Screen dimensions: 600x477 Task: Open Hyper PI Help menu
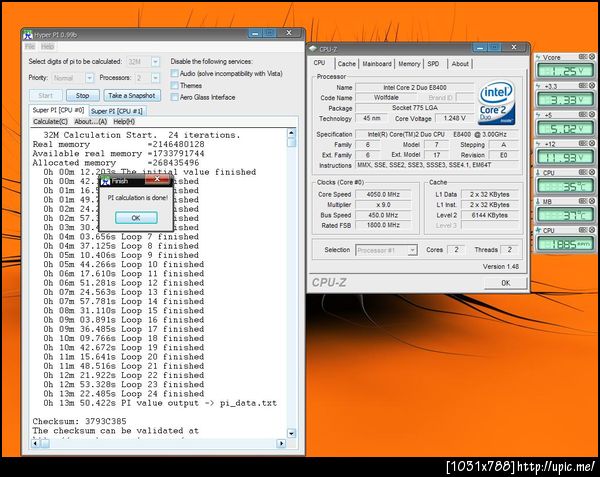point(47,47)
